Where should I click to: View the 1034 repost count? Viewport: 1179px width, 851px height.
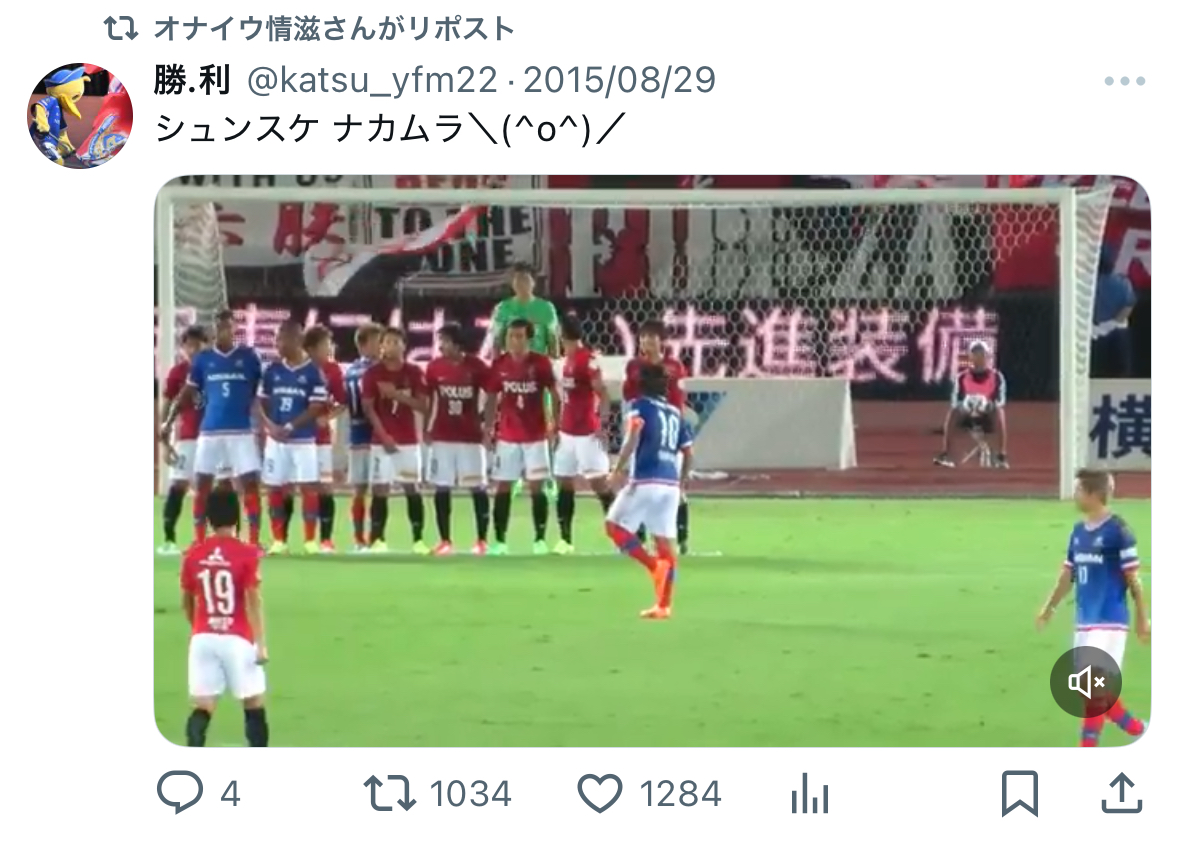pos(470,794)
